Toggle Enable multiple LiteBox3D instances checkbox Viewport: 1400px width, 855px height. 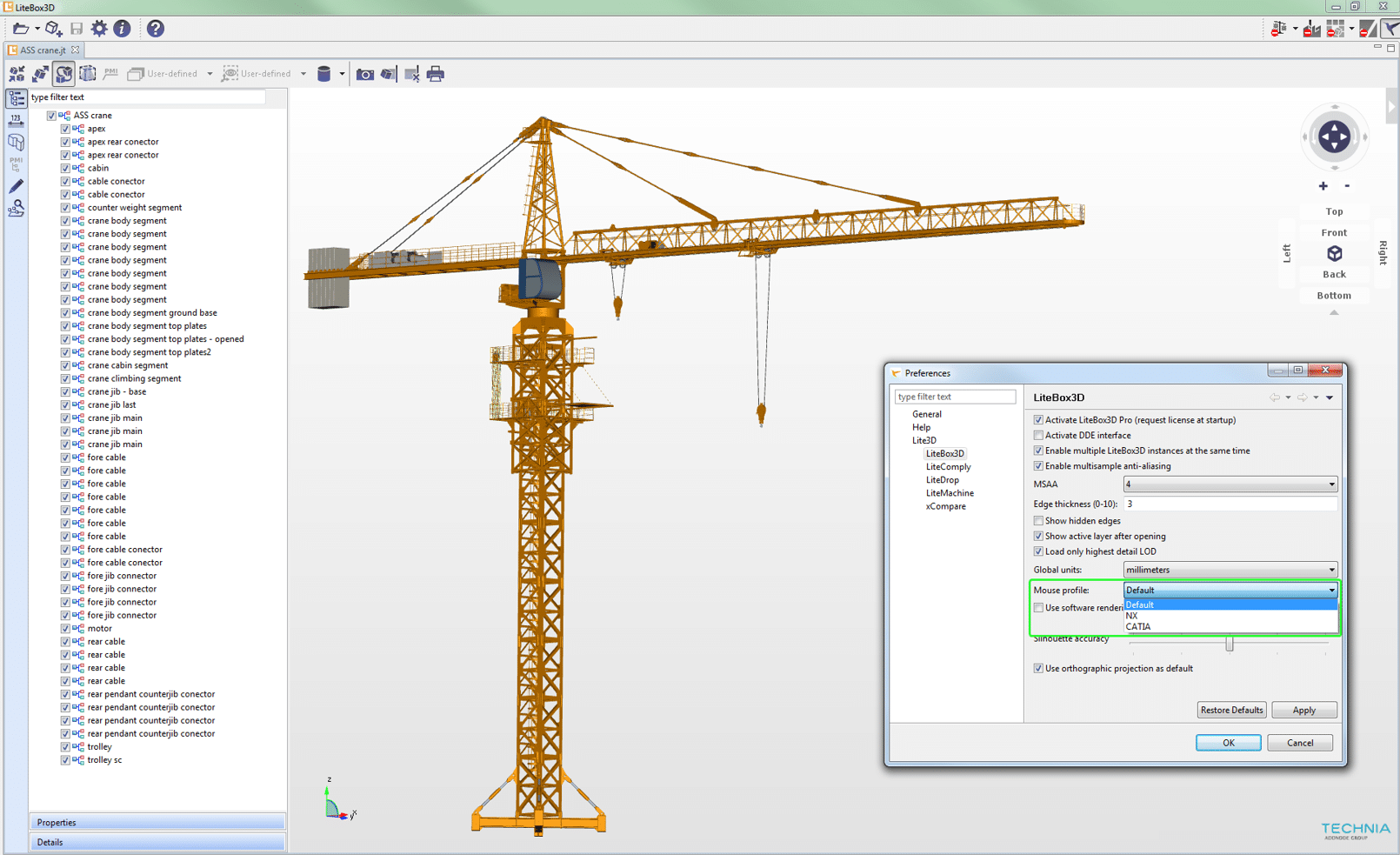click(1038, 451)
